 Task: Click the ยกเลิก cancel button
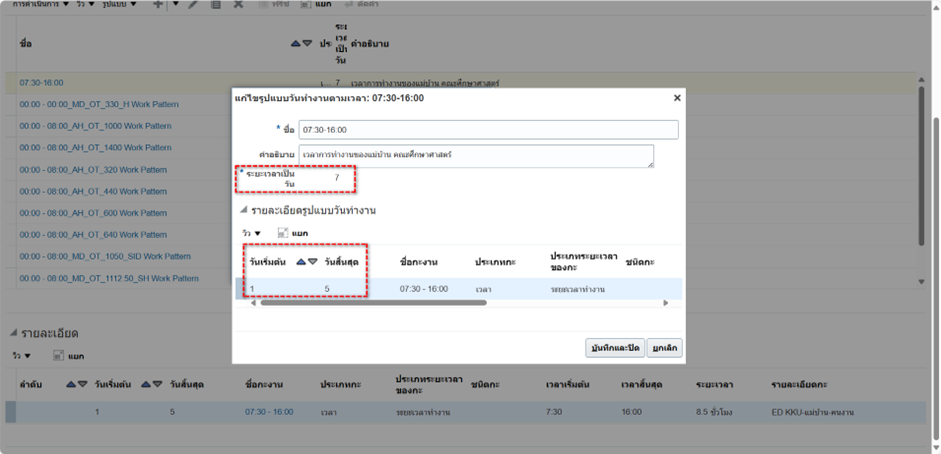664,347
